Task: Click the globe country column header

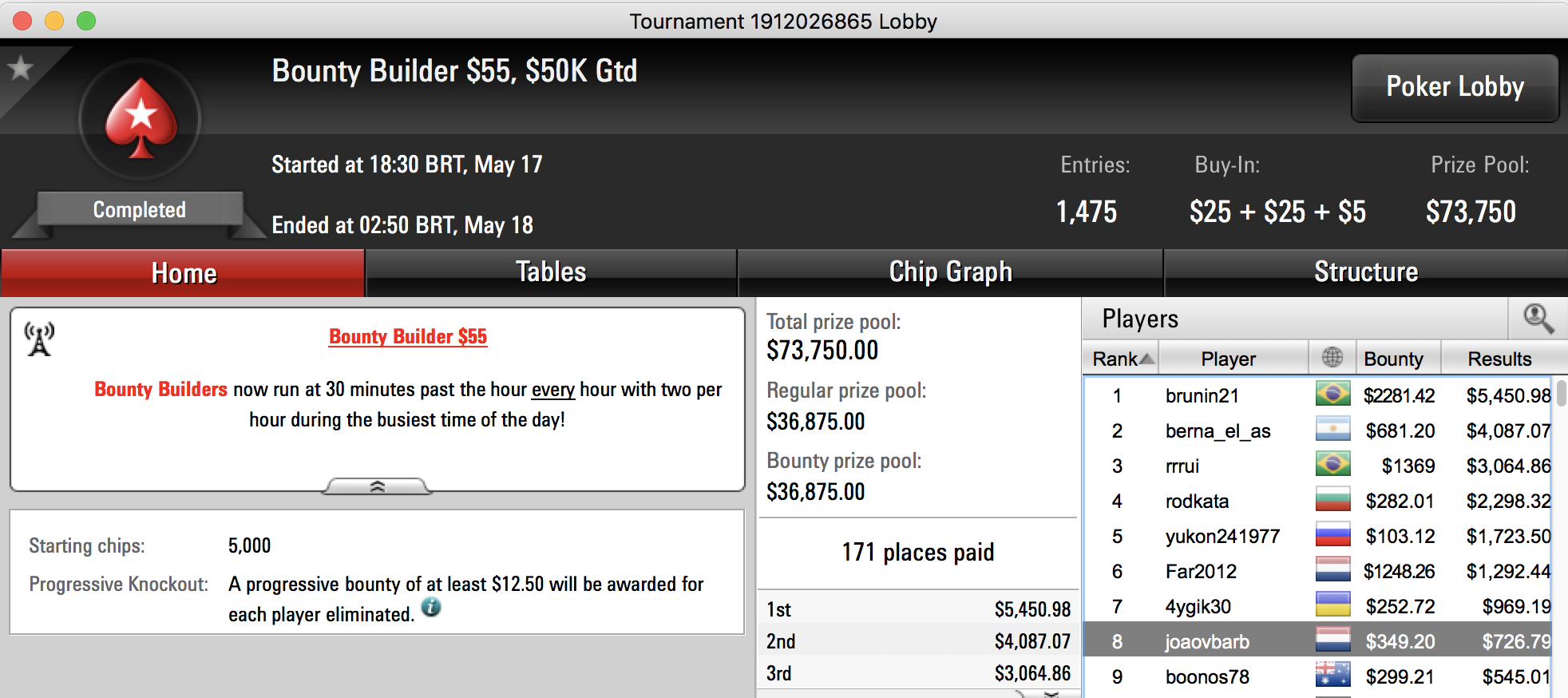Action: pyautogui.click(x=1332, y=358)
